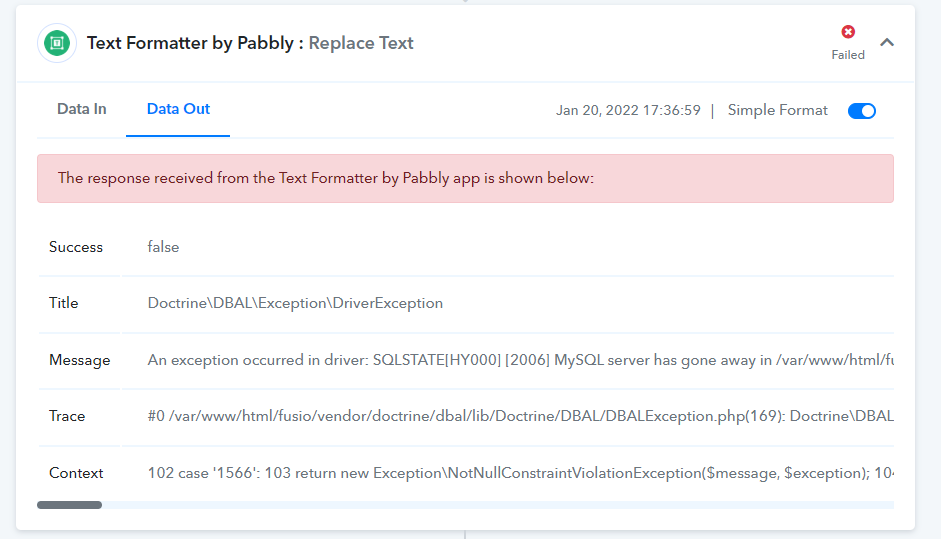Click the Title value DriverException text
This screenshot has width=941, height=539.
[295, 303]
